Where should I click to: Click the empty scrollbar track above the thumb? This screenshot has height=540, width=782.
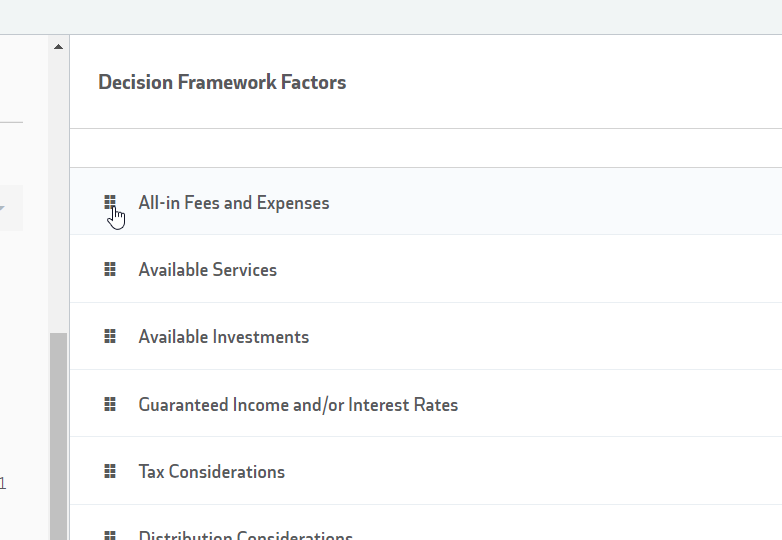click(58, 190)
